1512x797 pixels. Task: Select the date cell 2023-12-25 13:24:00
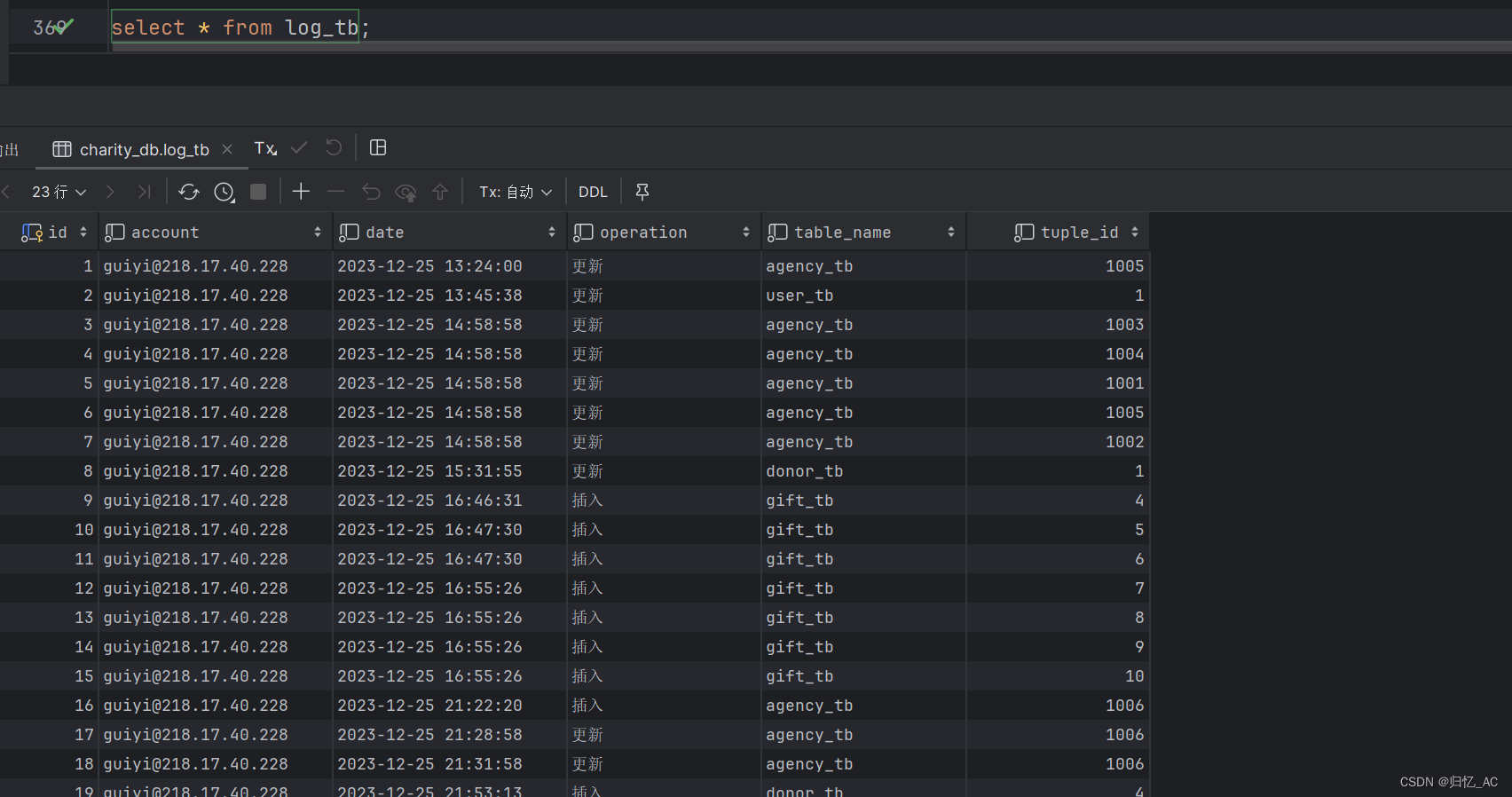point(450,266)
